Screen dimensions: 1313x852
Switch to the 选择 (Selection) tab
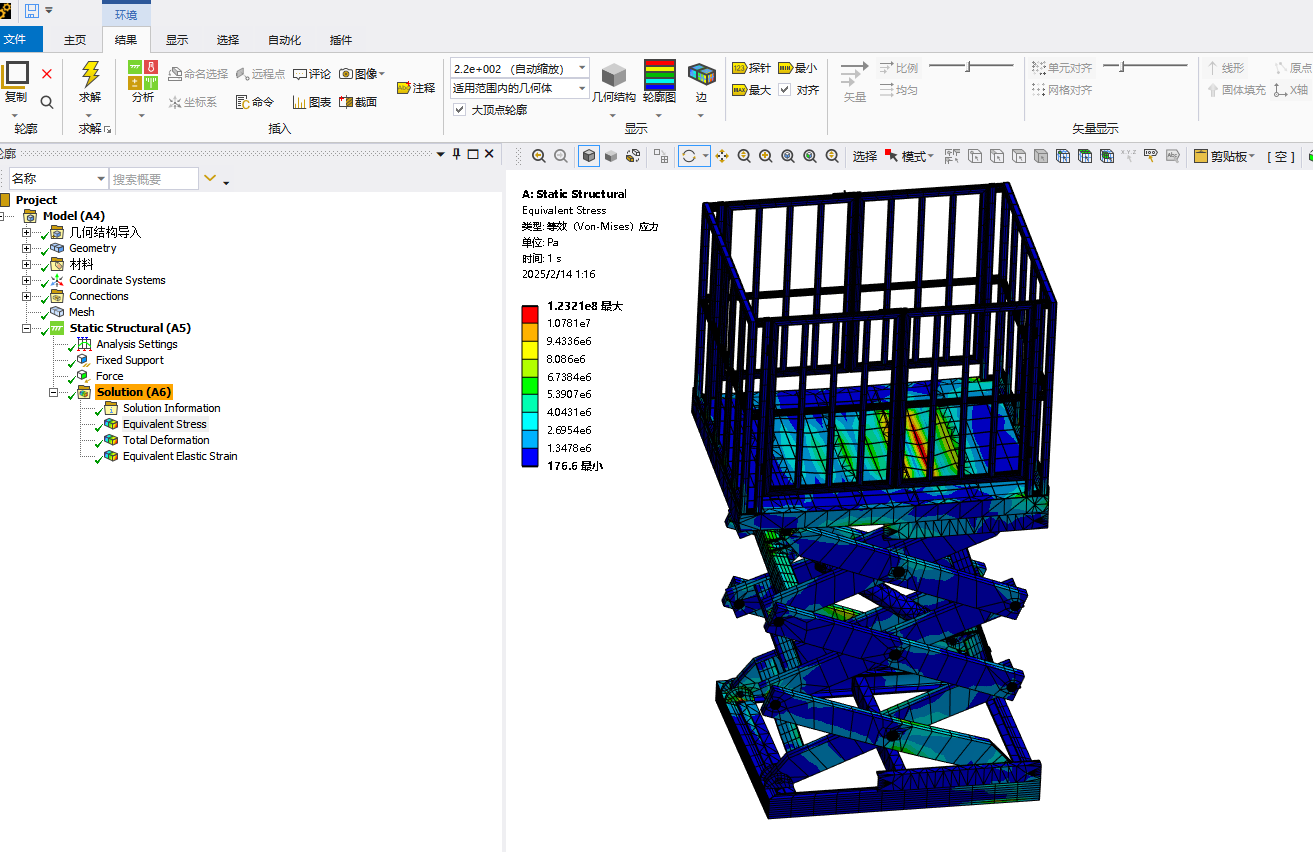tap(228, 40)
